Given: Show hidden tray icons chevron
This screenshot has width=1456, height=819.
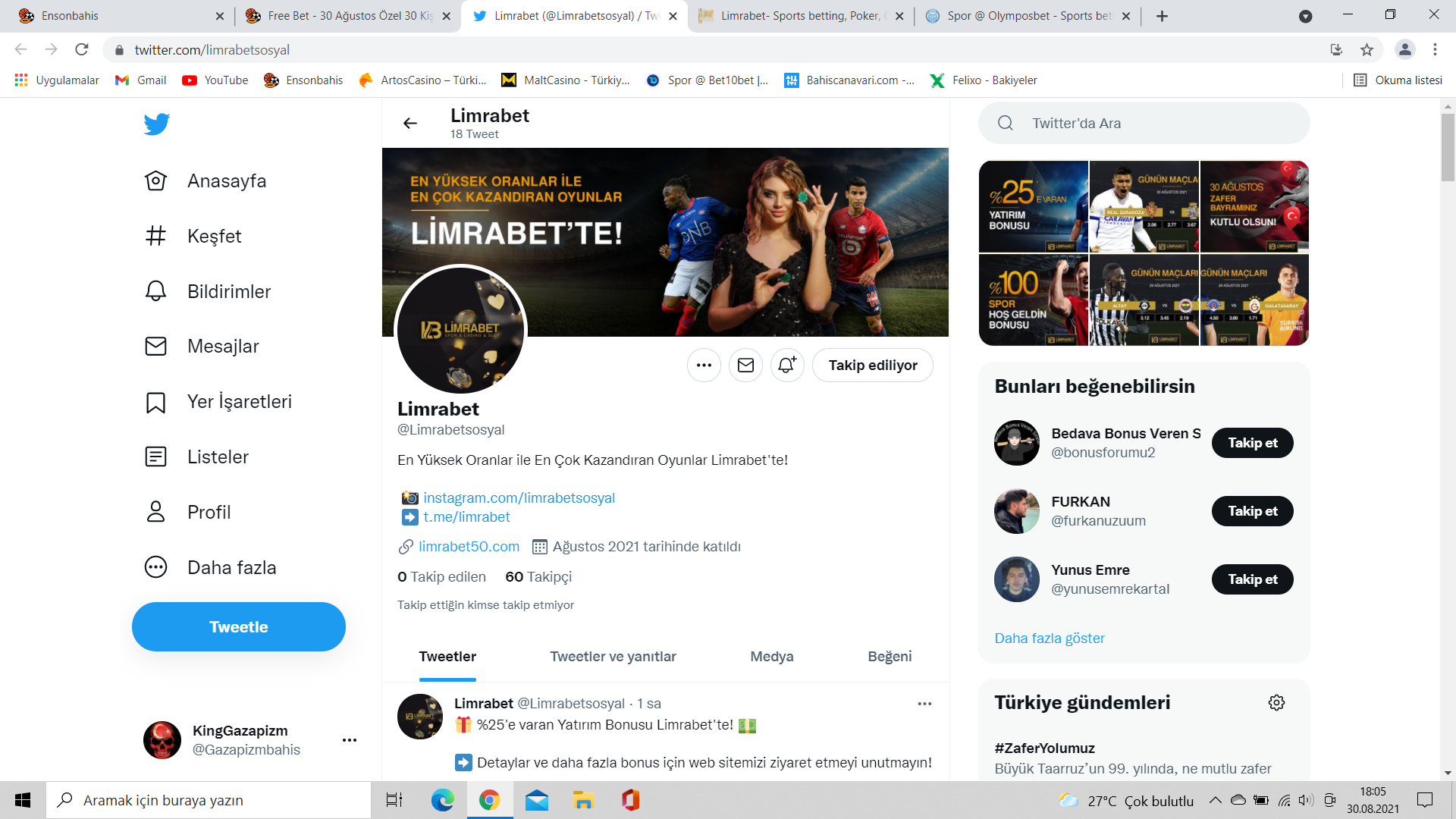Looking at the screenshot, I should click(1215, 800).
